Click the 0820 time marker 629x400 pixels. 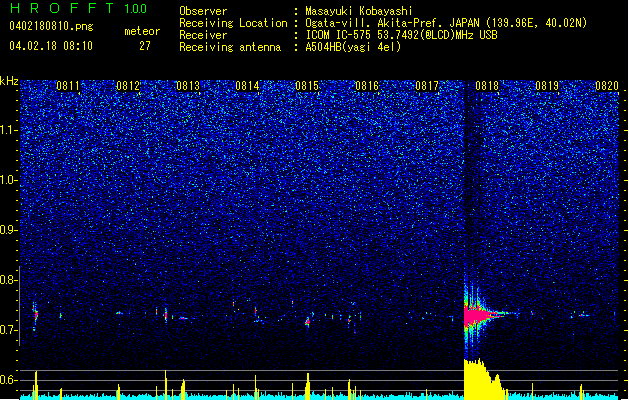point(607,86)
